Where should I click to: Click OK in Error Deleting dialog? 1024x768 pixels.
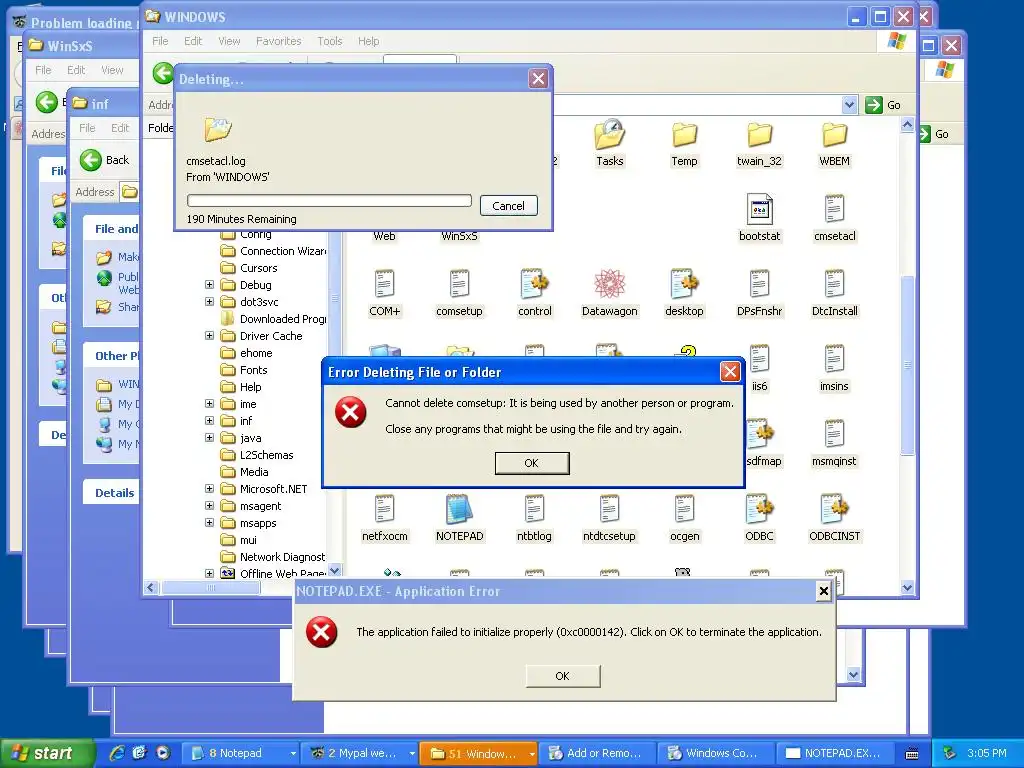pyautogui.click(x=532, y=463)
